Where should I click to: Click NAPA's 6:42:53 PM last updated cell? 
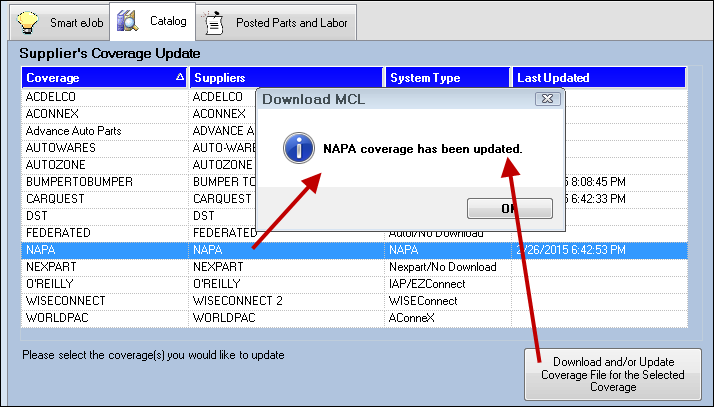point(599,250)
